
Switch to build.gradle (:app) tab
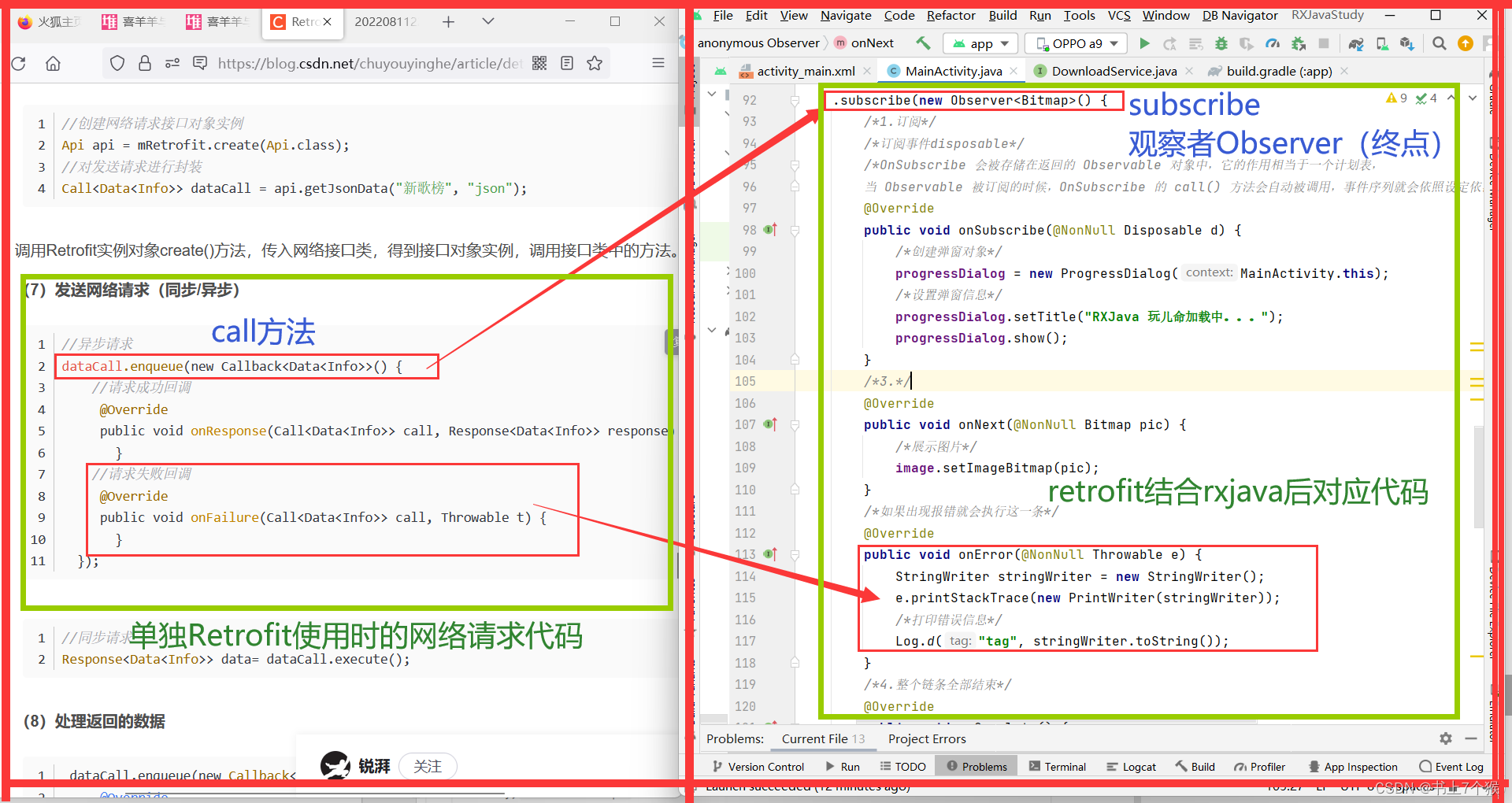click(1279, 71)
